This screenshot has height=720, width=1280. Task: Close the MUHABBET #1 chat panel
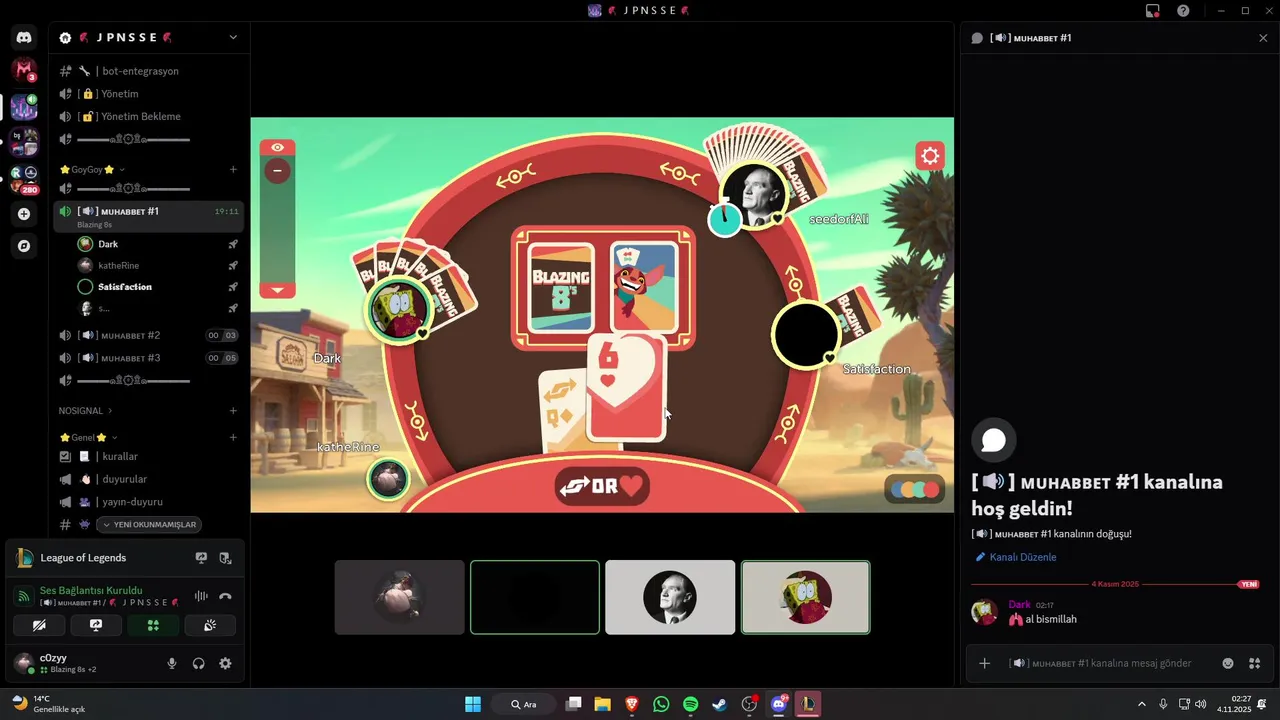(1263, 38)
